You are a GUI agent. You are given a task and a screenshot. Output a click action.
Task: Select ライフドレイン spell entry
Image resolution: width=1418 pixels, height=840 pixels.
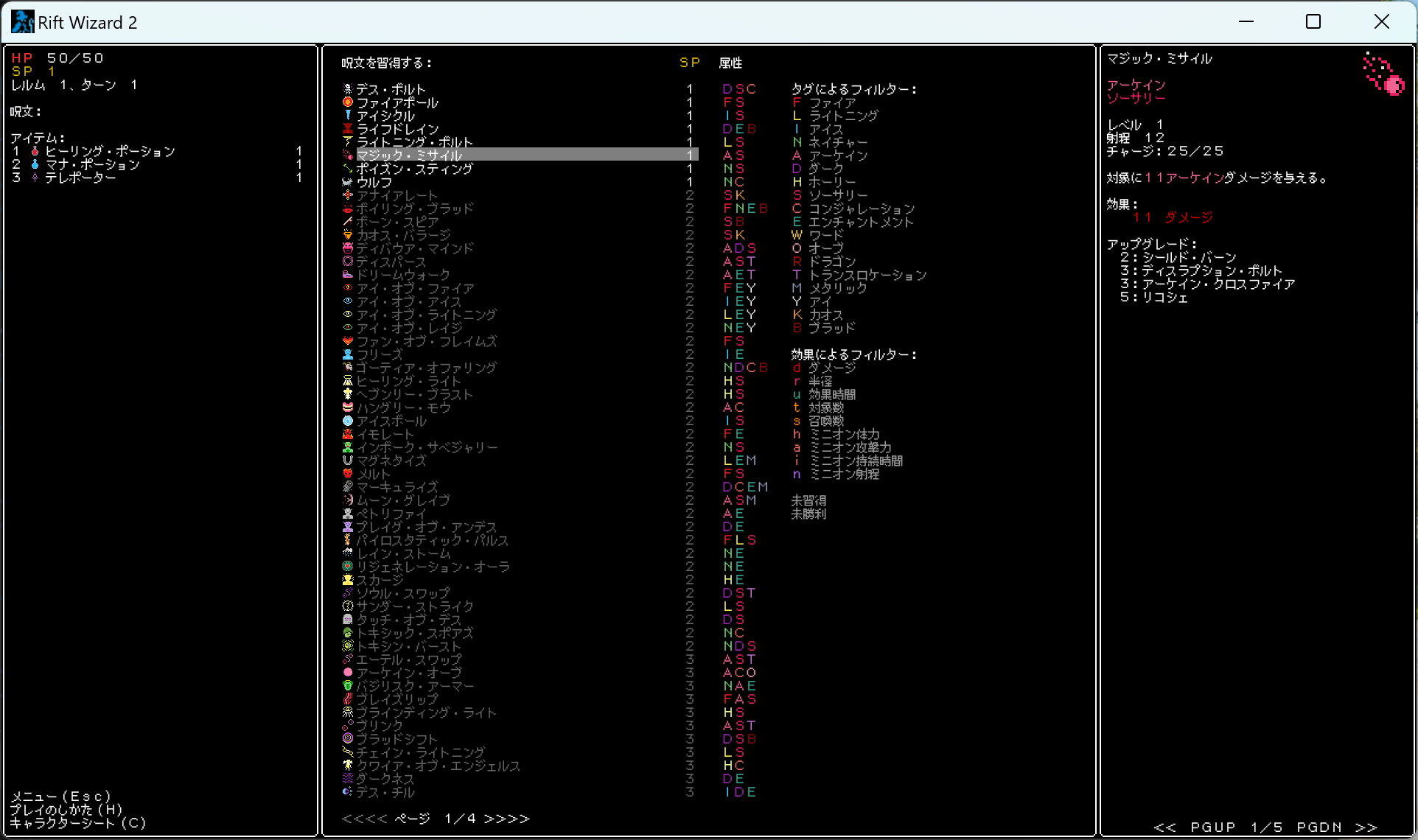(x=398, y=129)
